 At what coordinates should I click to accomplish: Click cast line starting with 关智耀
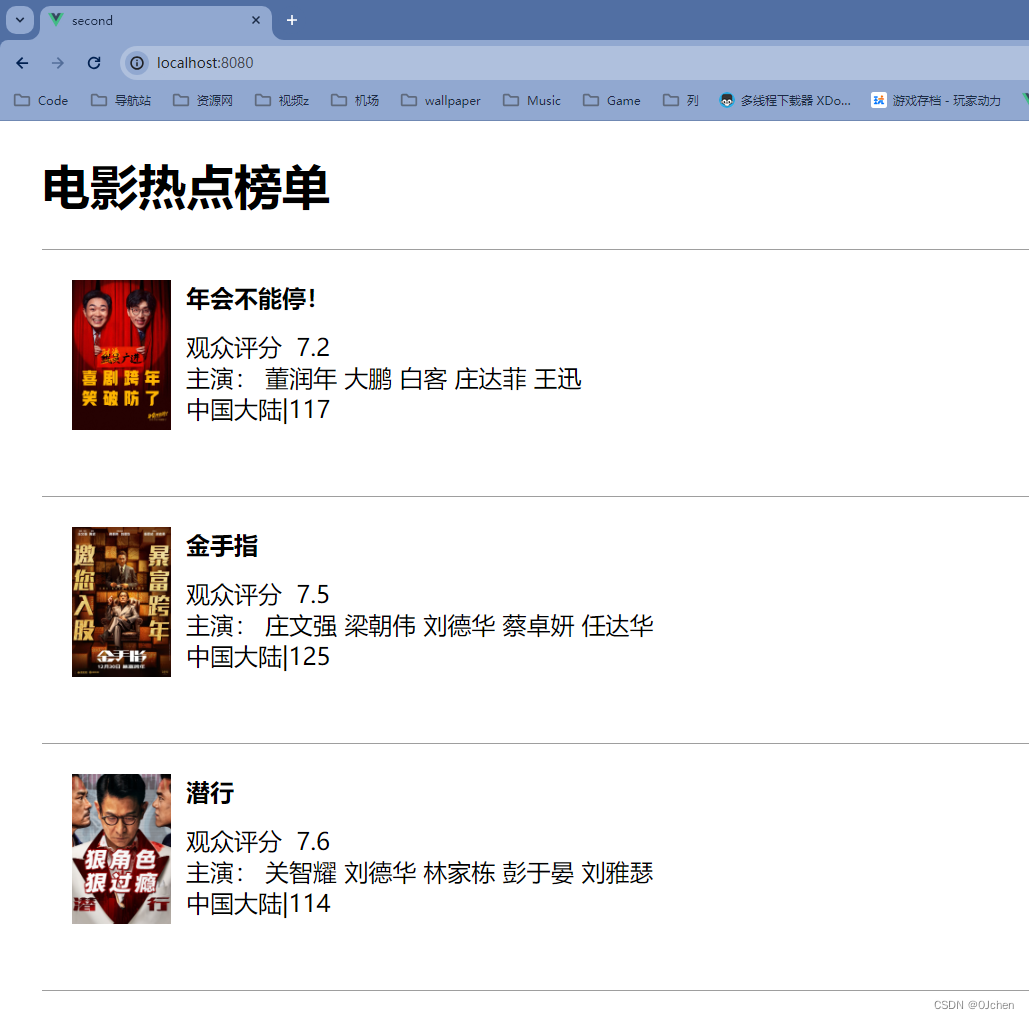coord(420,873)
